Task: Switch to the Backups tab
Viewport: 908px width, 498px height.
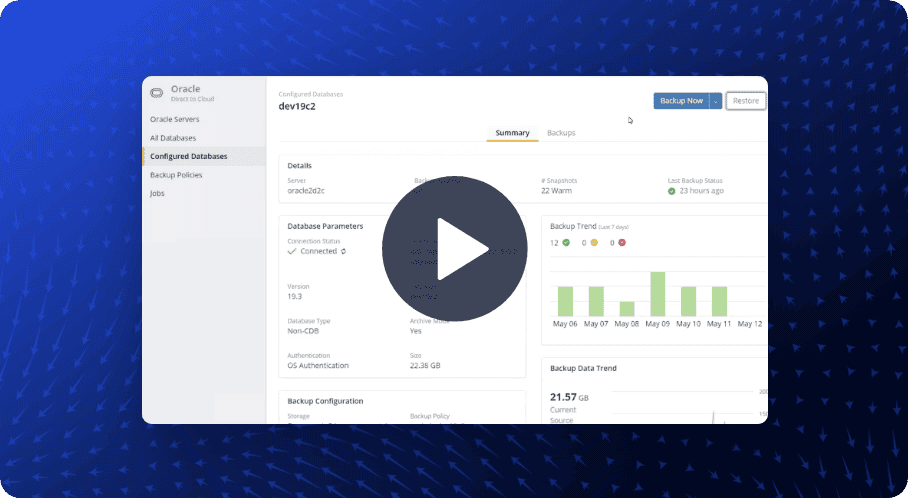Action: pyautogui.click(x=561, y=133)
